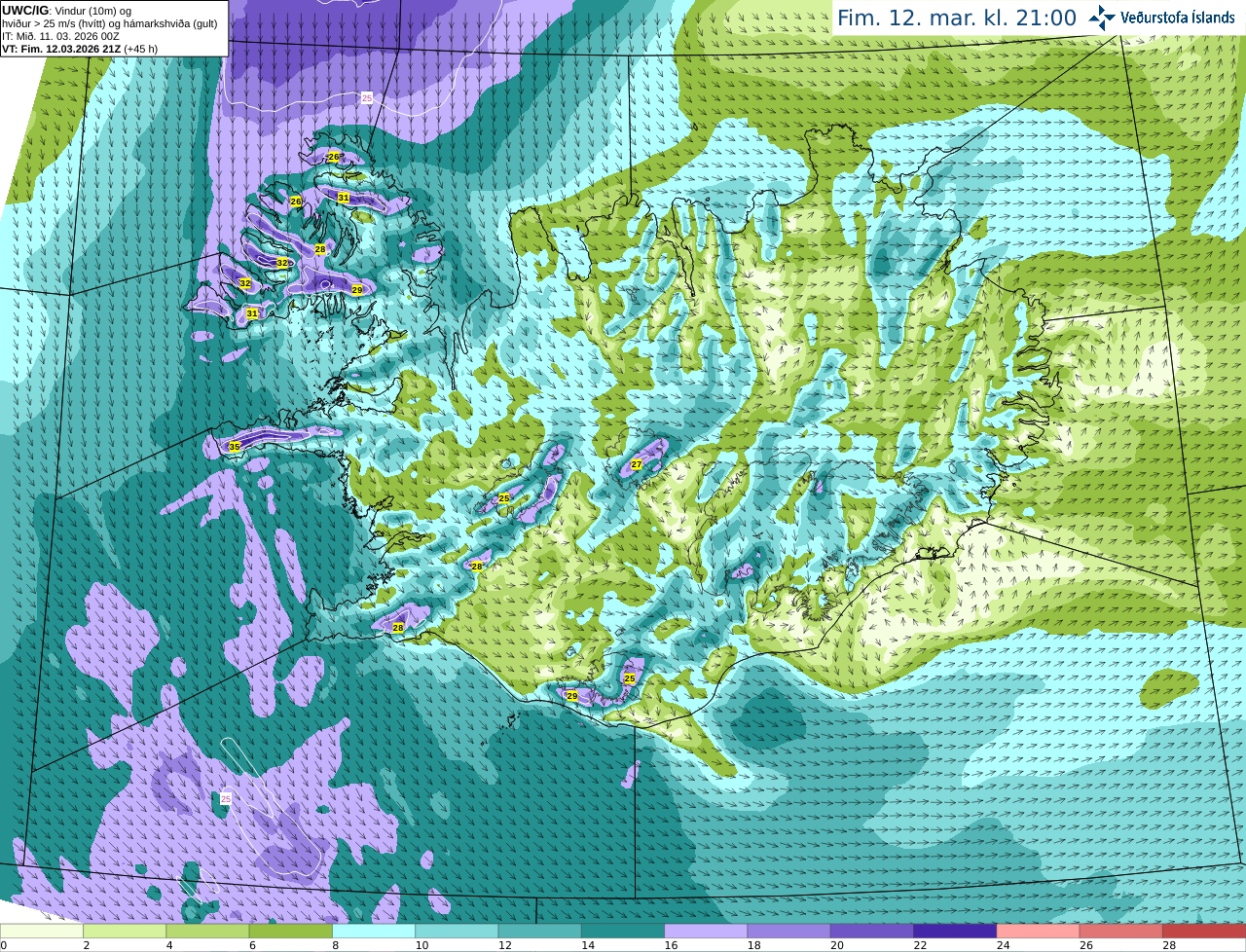Viewport: 1246px width, 952px height.
Task: Pick the 24–26 m/s light pink legend swatch
Action: pyautogui.click(x=1039, y=931)
